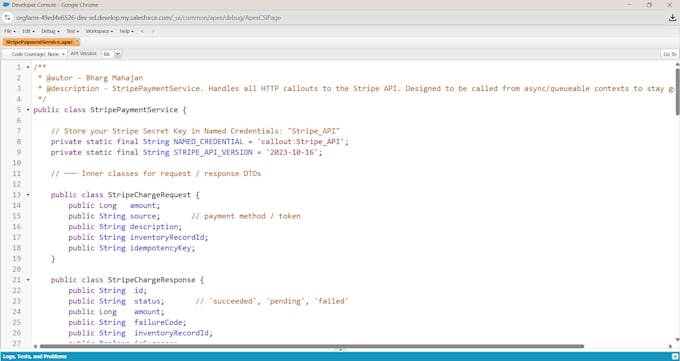Click 'inventoryRecordId;' on line 26

coord(173,333)
